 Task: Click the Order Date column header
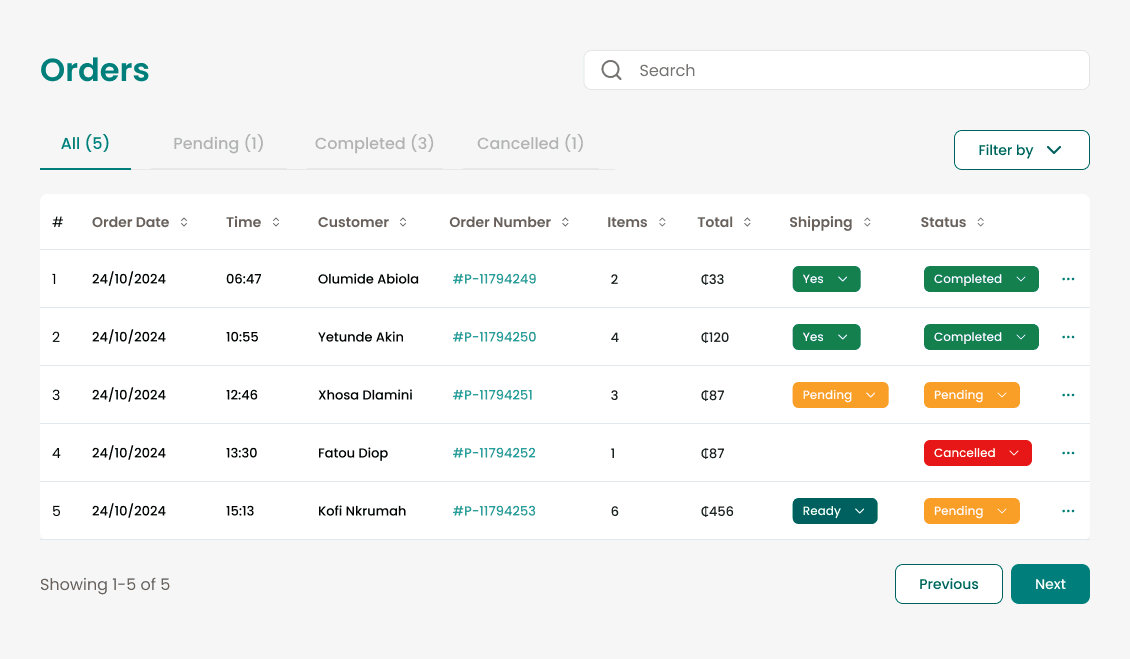point(130,222)
